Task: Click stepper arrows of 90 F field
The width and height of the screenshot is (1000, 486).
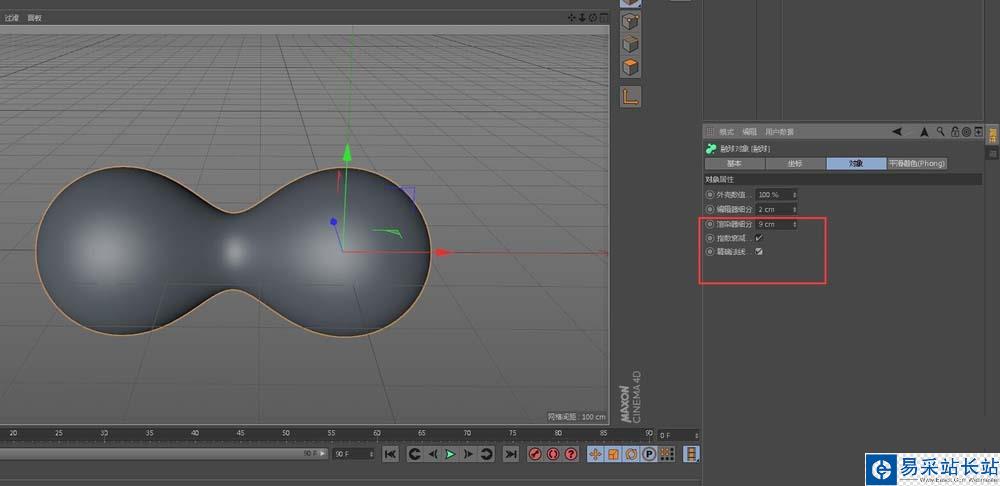Action: click(372, 454)
